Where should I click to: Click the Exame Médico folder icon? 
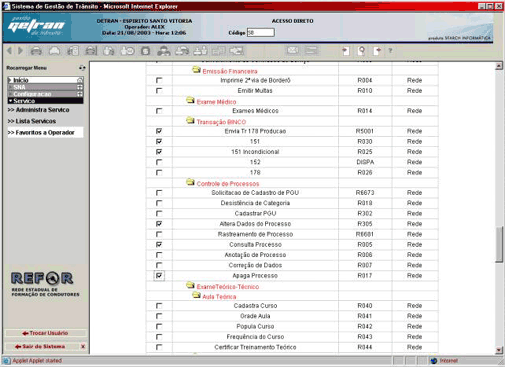[190, 100]
